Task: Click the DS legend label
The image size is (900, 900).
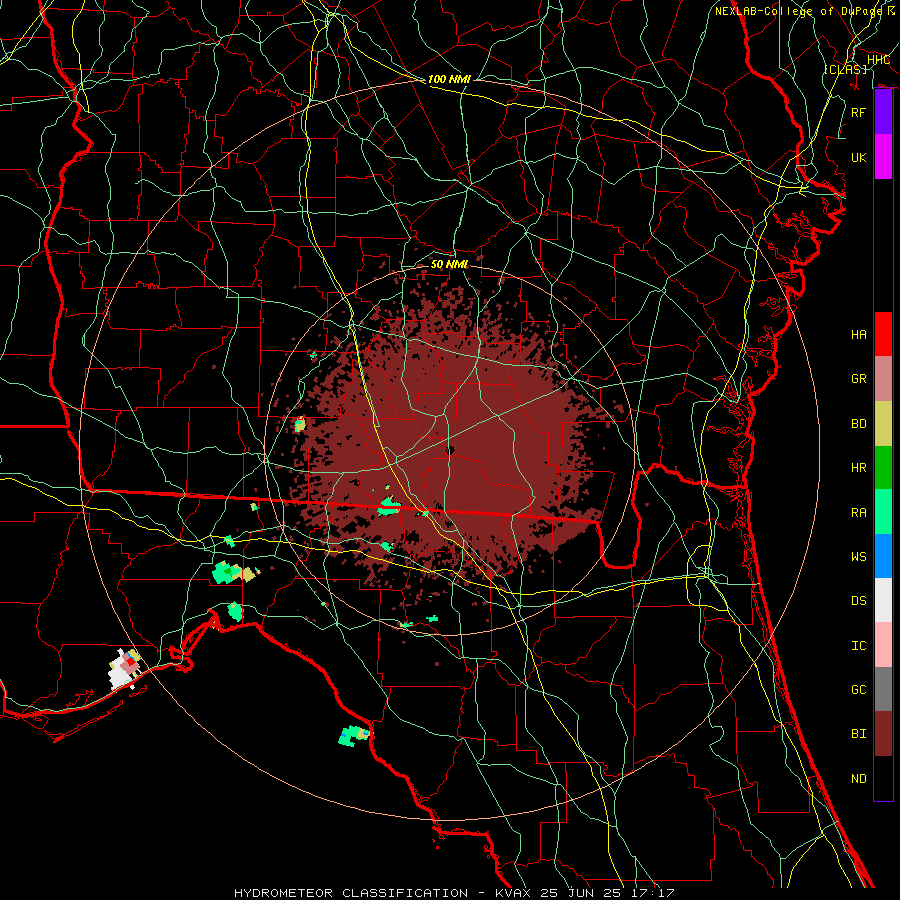Action: point(859,601)
